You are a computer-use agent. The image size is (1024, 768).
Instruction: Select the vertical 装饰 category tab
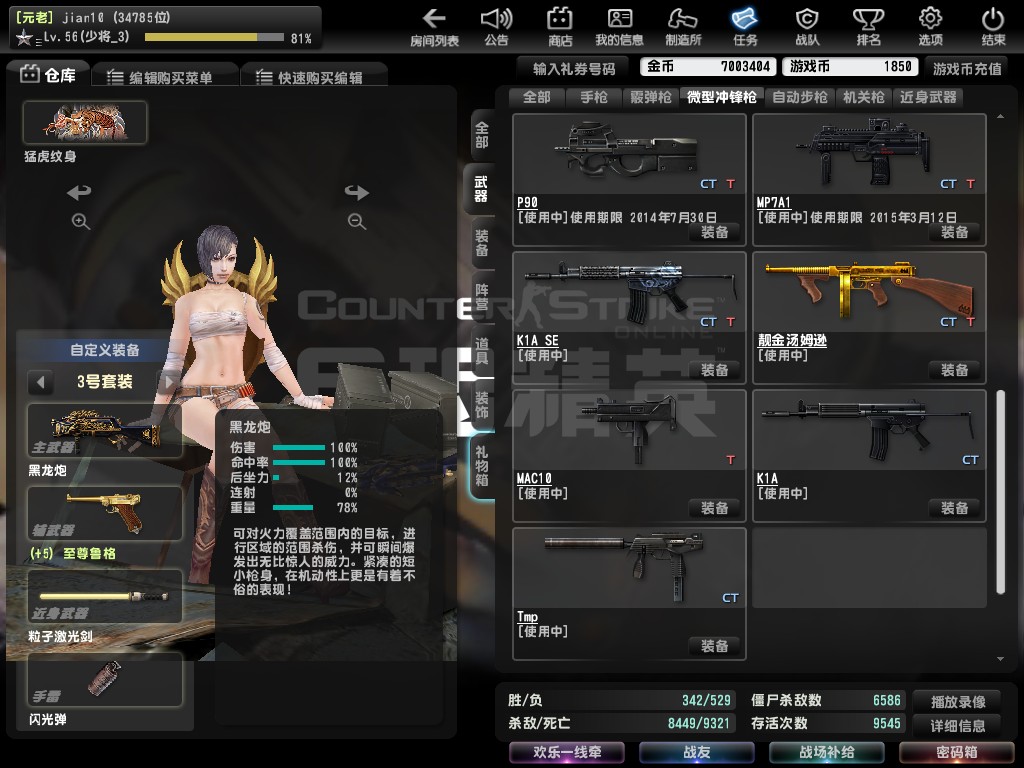482,405
